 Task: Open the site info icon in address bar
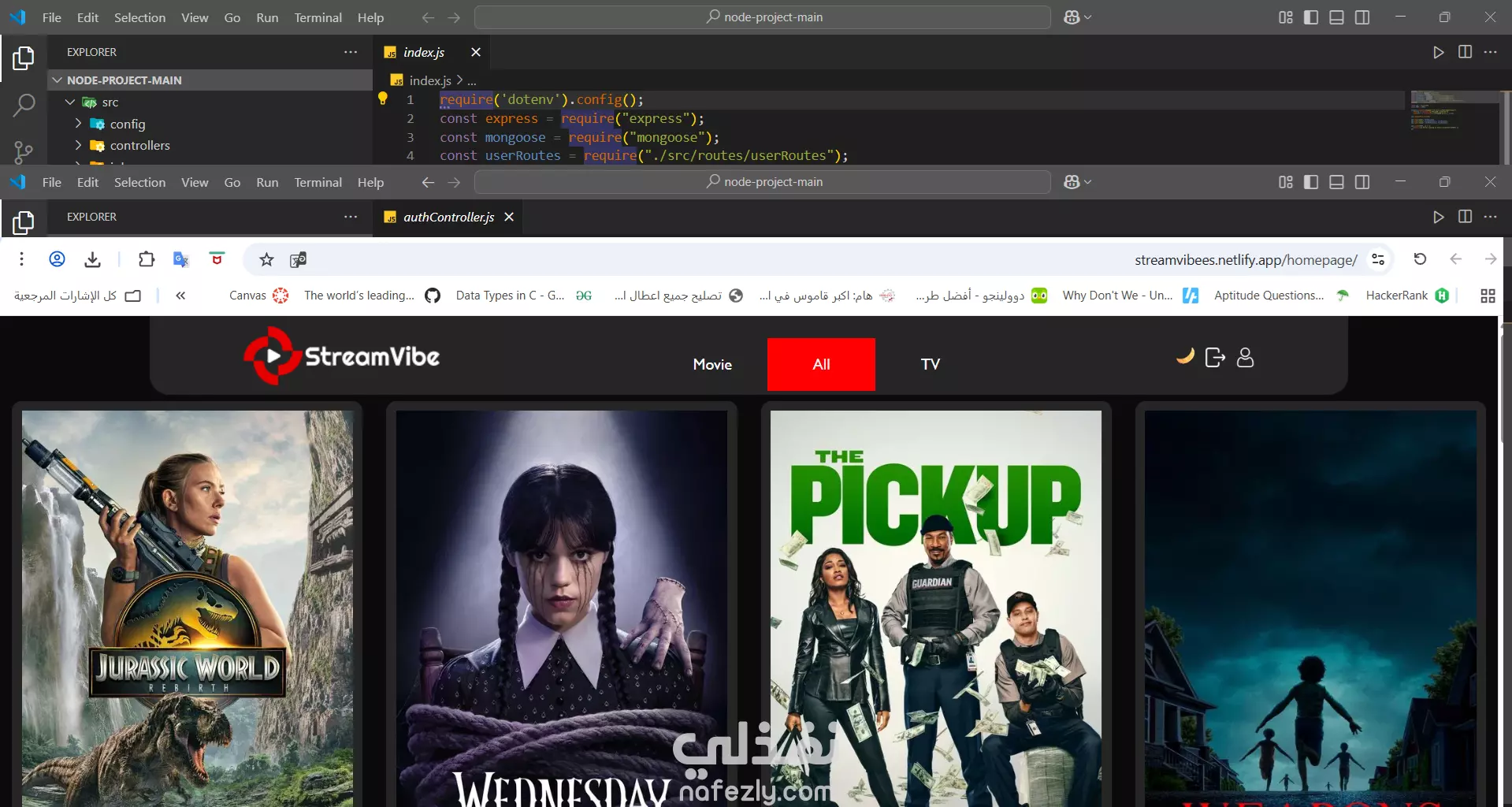tap(1378, 259)
